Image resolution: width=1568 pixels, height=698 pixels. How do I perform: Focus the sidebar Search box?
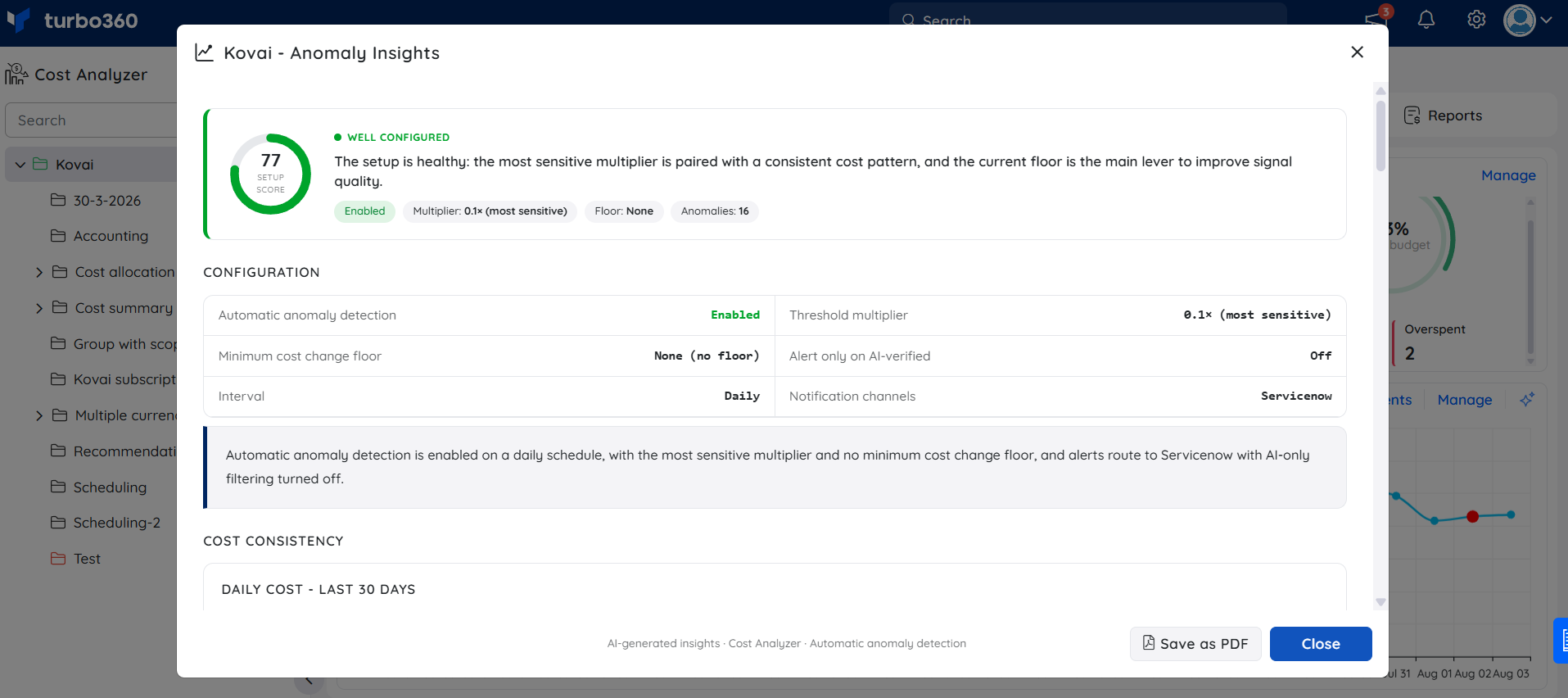click(92, 120)
